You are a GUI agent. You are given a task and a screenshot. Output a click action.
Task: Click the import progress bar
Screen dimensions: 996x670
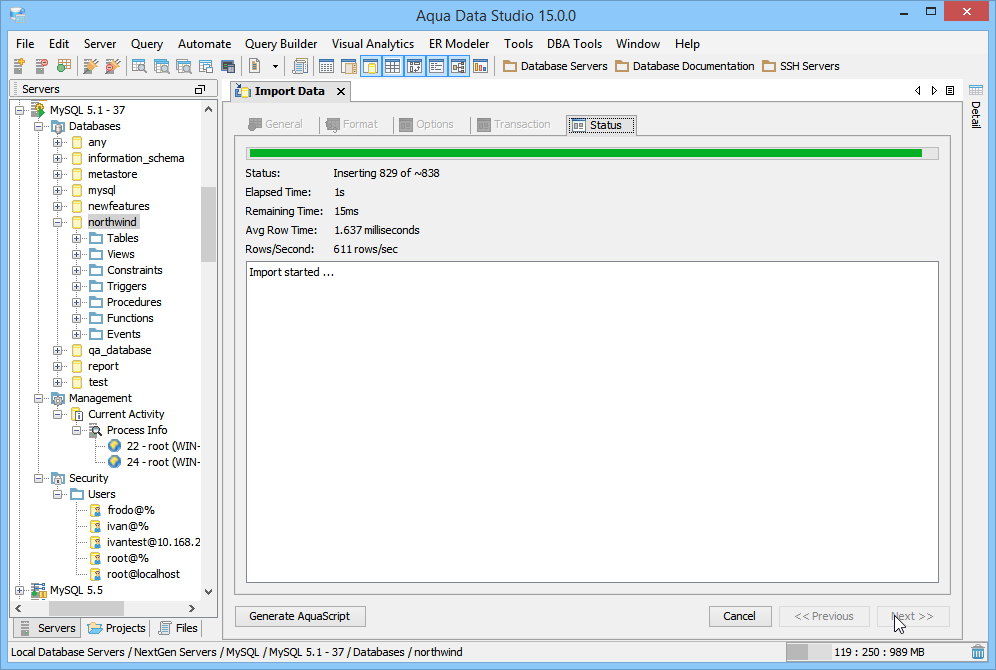point(592,153)
